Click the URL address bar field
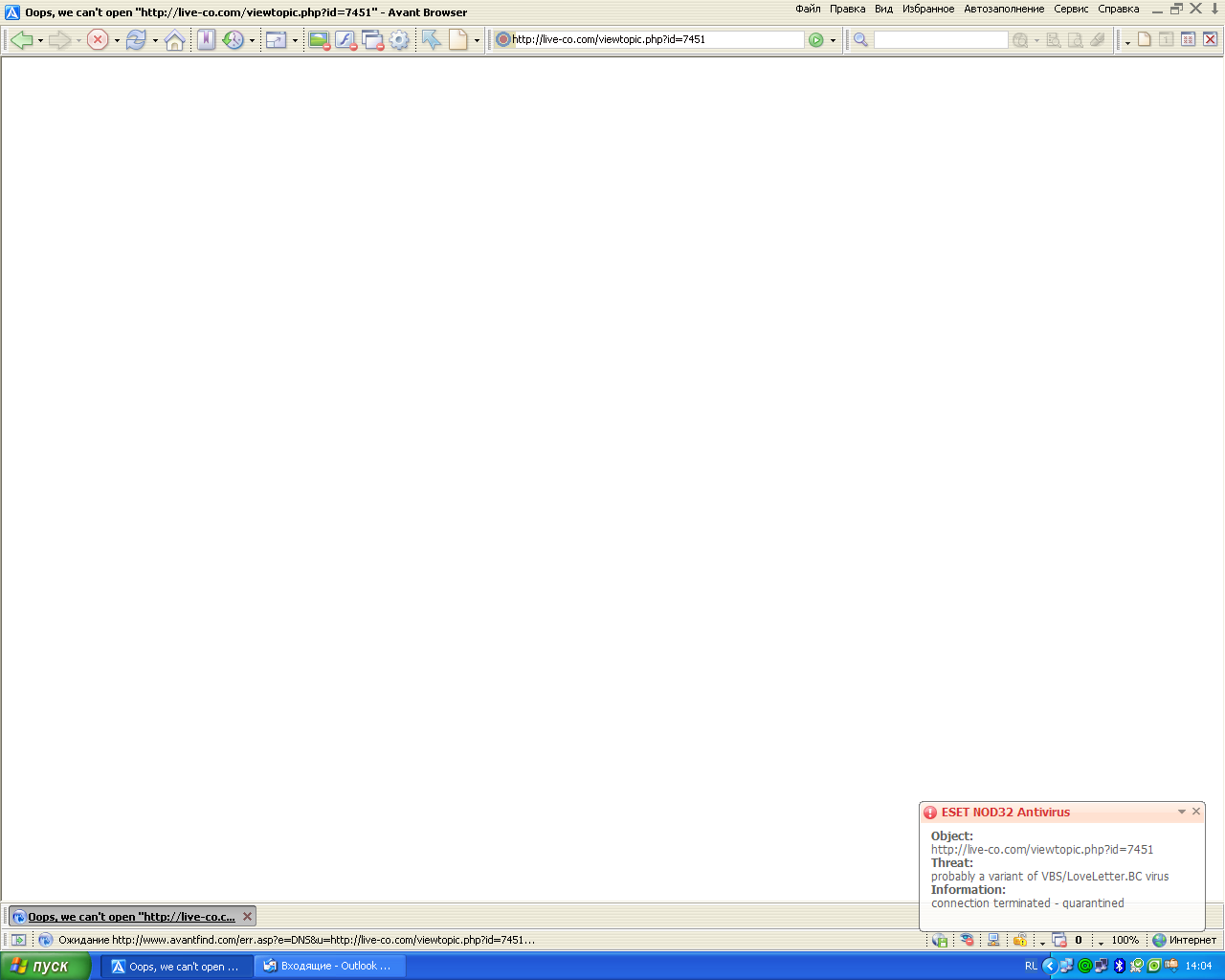Screen dimensions: 1225x980 [656, 40]
